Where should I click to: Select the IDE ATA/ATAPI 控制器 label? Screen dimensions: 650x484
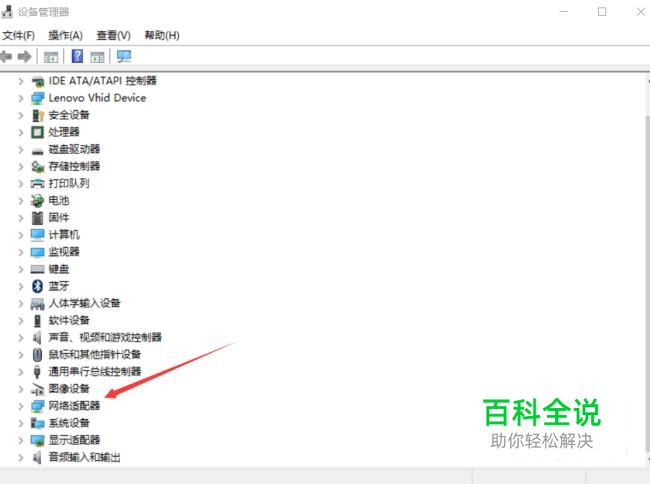(103, 81)
